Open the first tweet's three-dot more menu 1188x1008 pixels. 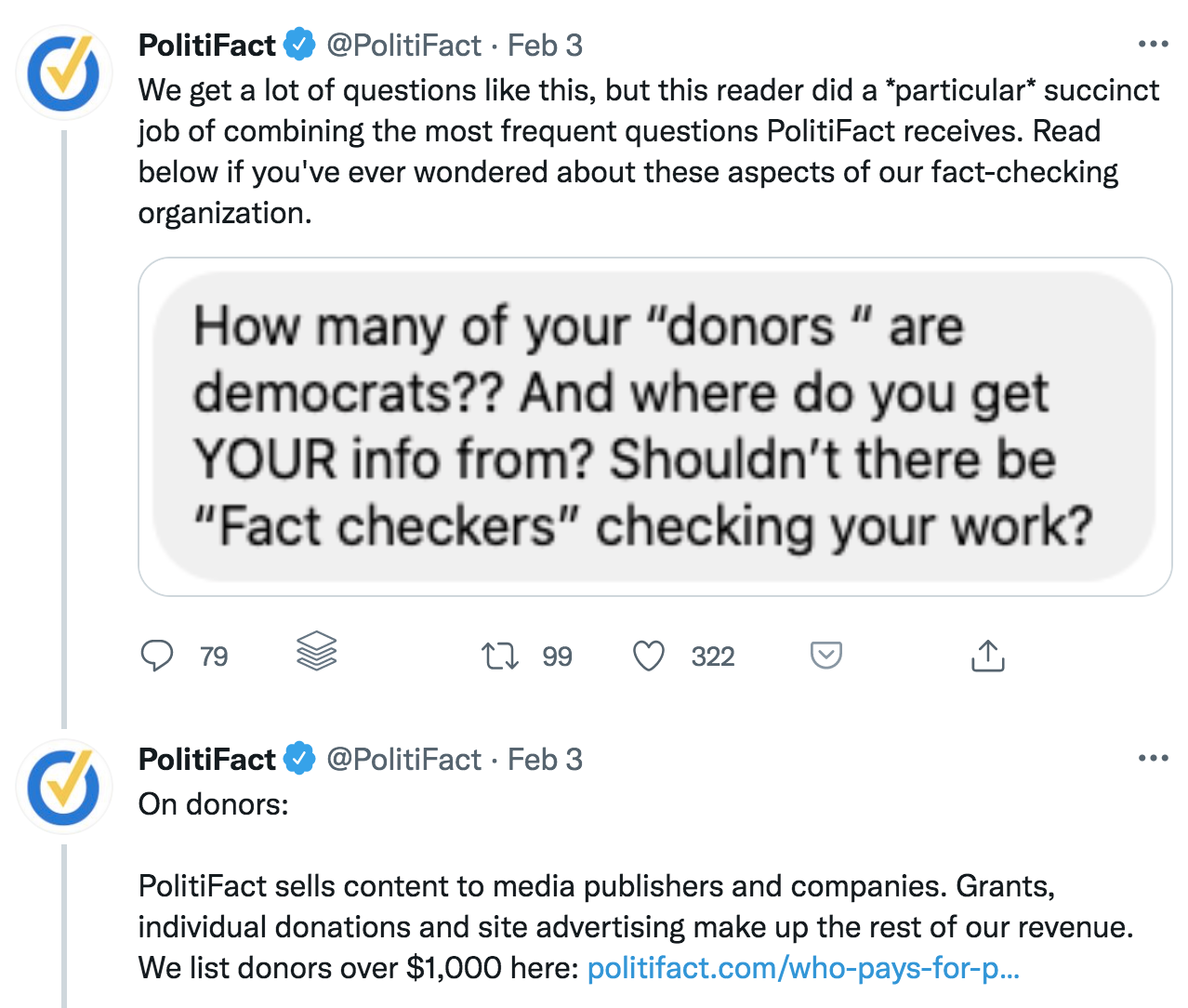point(1153,44)
